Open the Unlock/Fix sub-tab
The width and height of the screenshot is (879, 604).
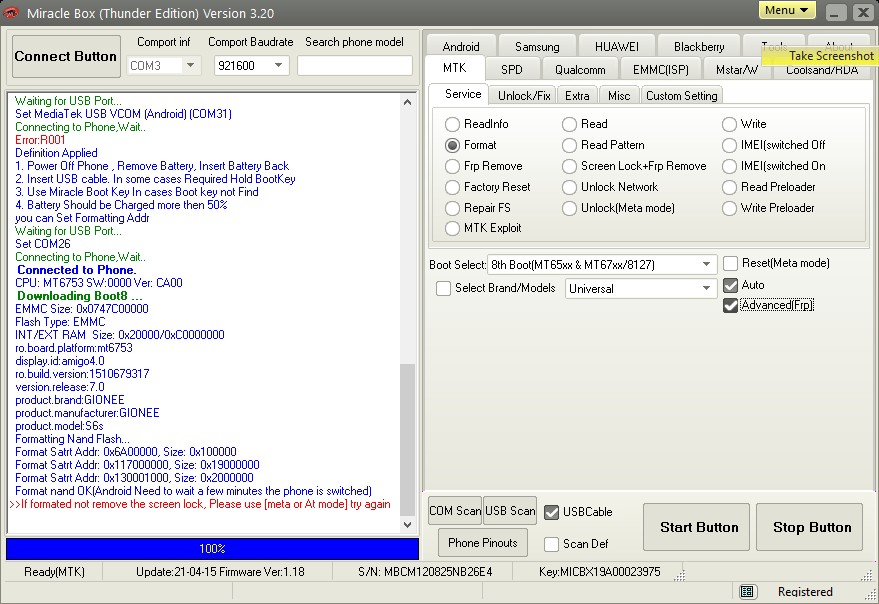pos(524,95)
